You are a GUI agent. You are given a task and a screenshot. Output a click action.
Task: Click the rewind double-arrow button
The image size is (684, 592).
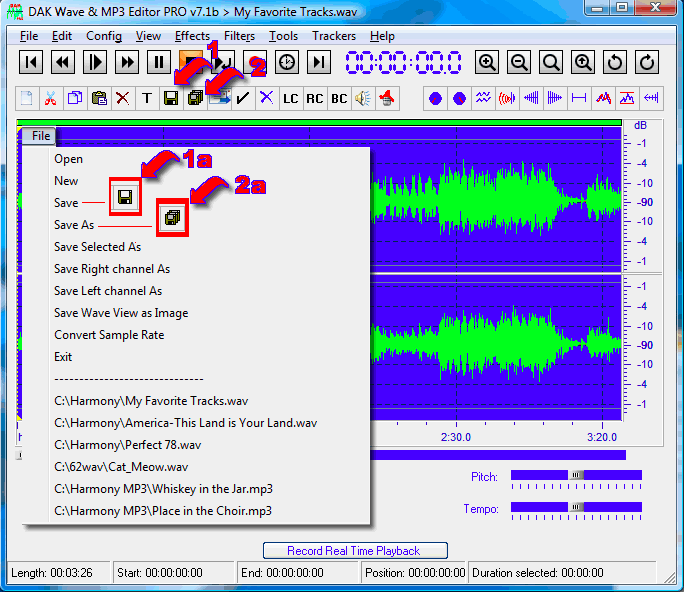63,62
